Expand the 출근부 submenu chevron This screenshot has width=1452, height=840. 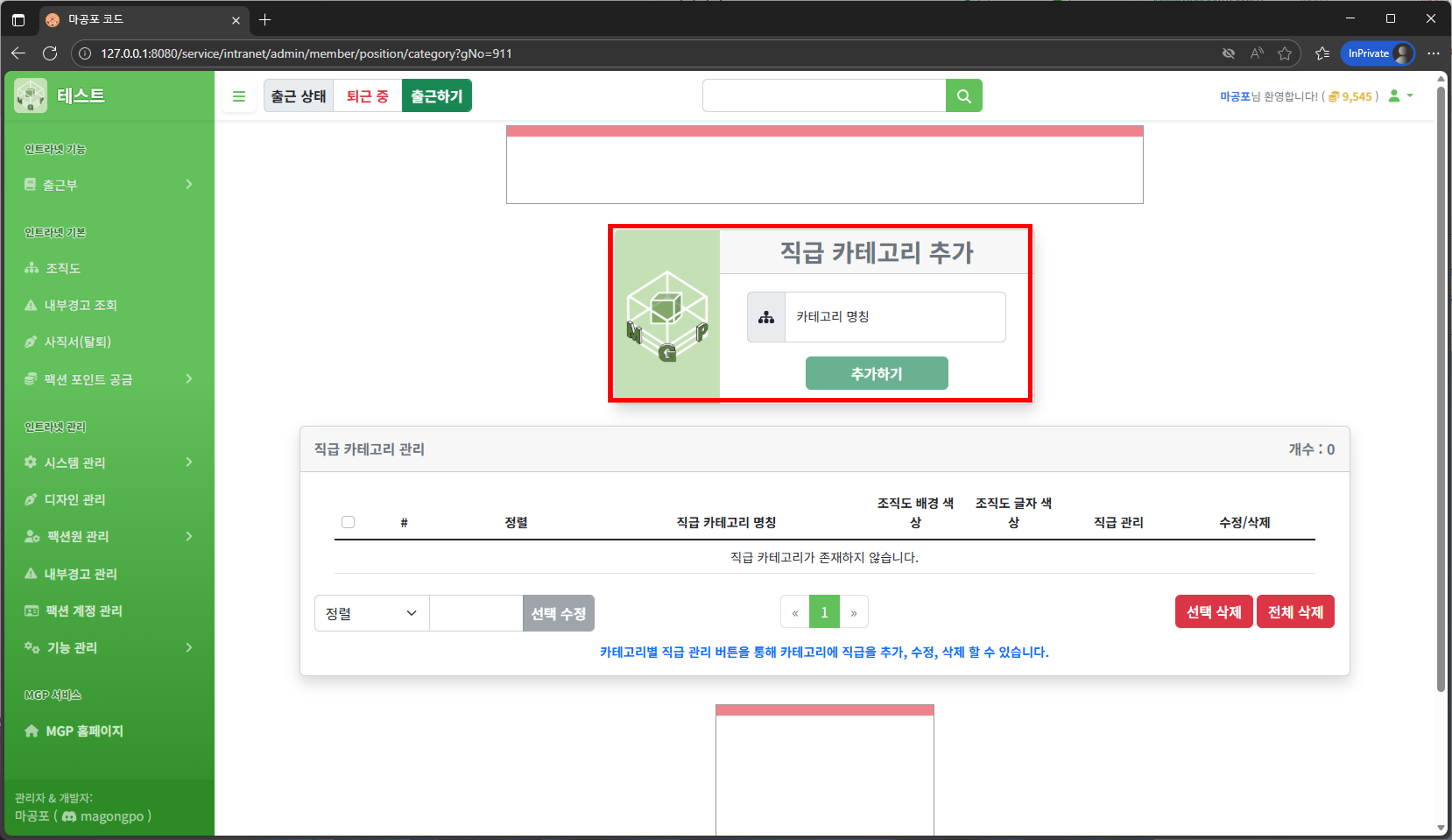coord(188,184)
